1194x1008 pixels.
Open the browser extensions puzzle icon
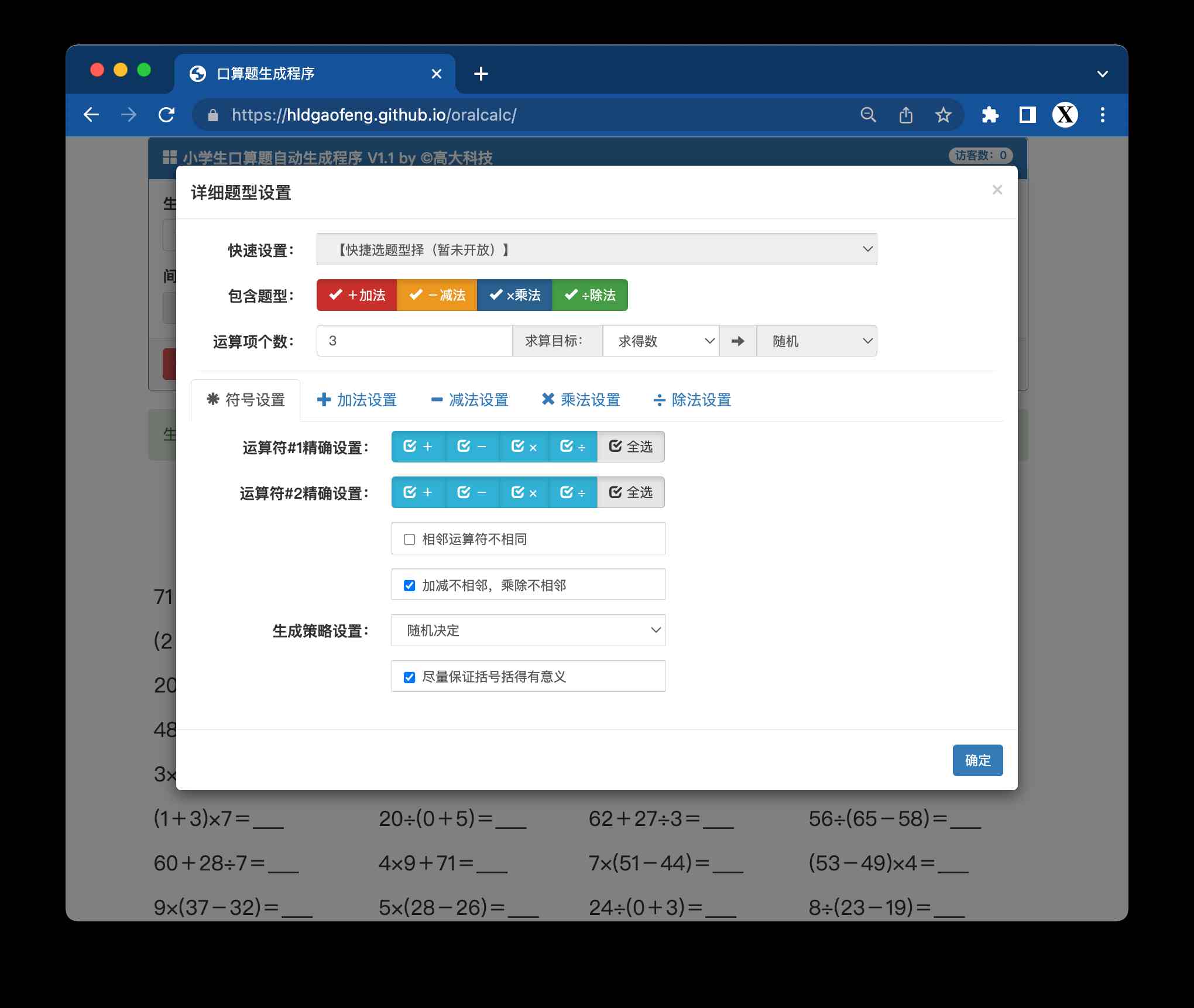990,115
